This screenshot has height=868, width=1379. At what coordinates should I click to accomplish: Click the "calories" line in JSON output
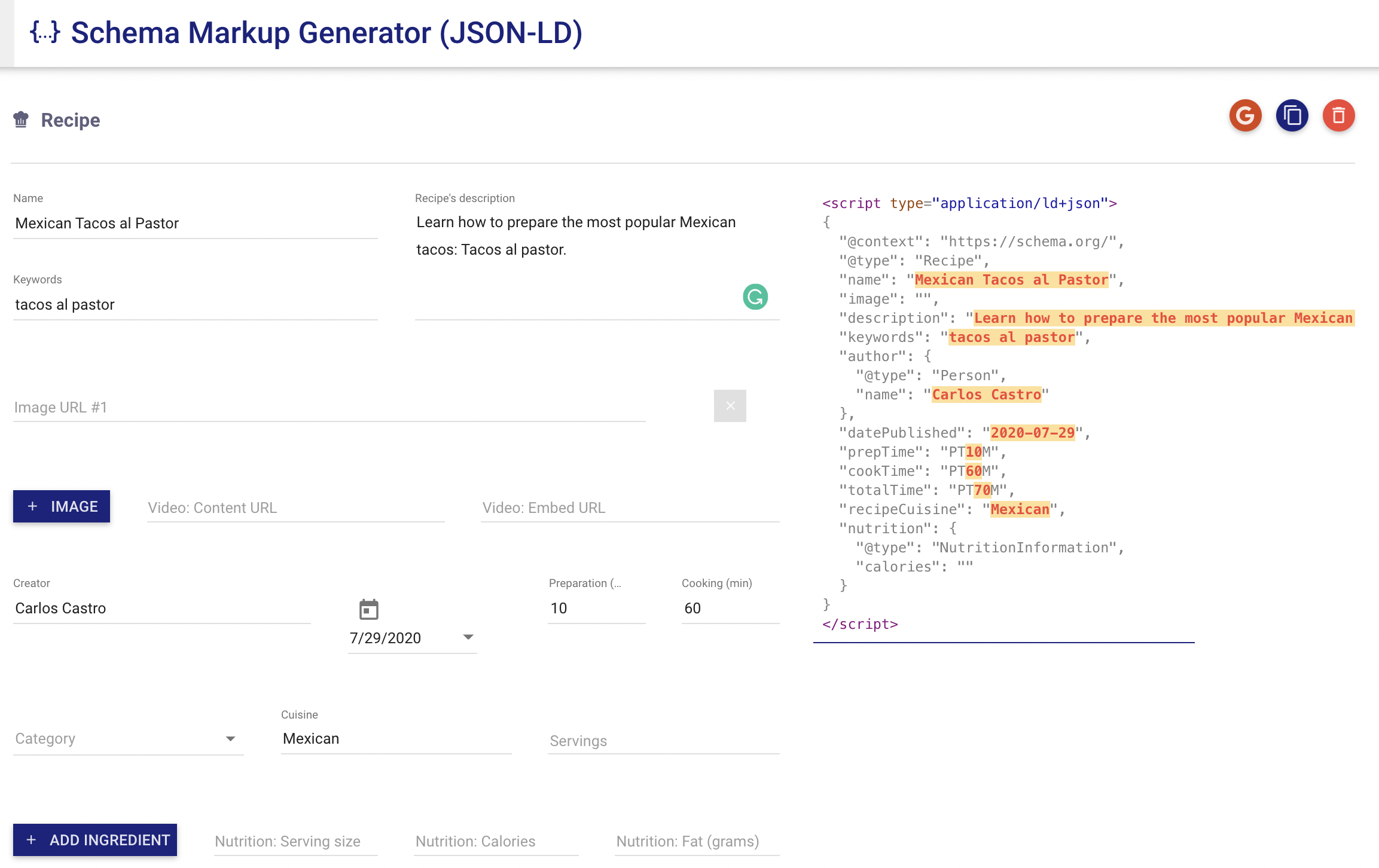(914, 567)
